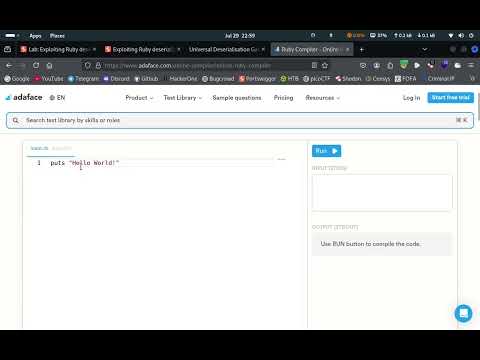Expand the Test Library dropdown menu
The width and height of the screenshot is (480, 360).
pyautogui.click(x=183, y=98)
